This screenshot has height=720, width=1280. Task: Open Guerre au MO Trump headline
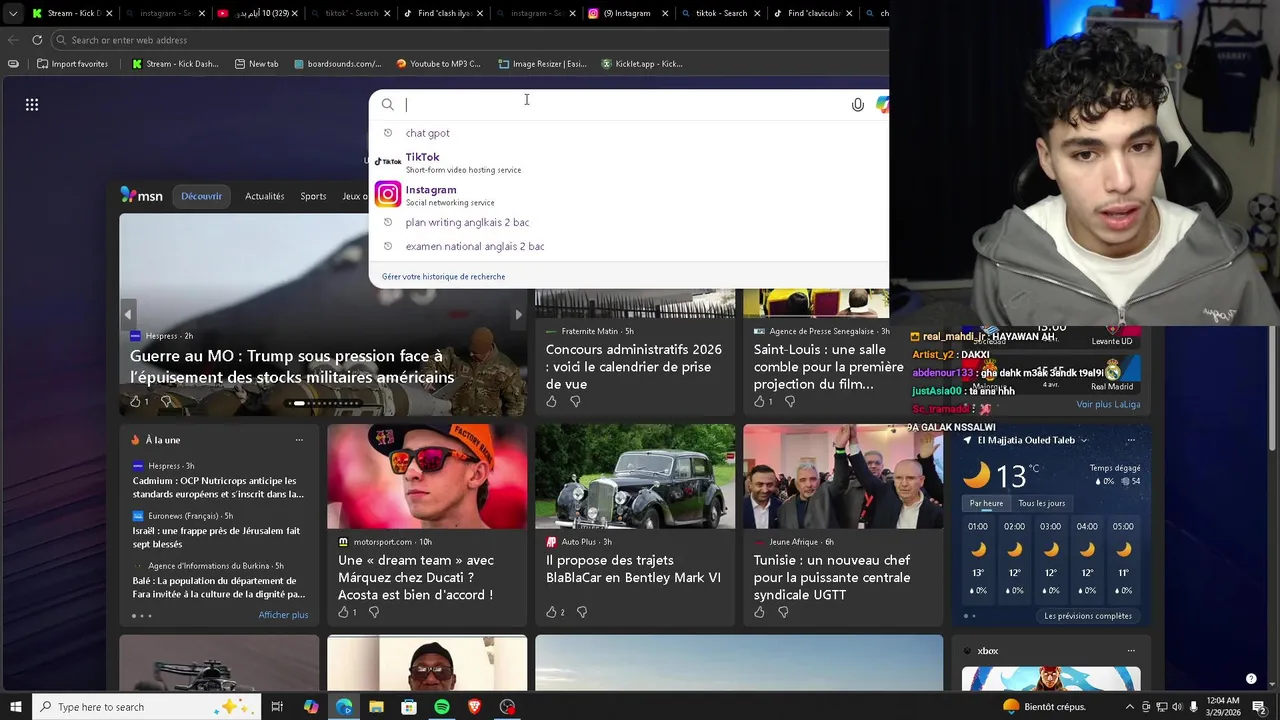(x=292, y=366)
